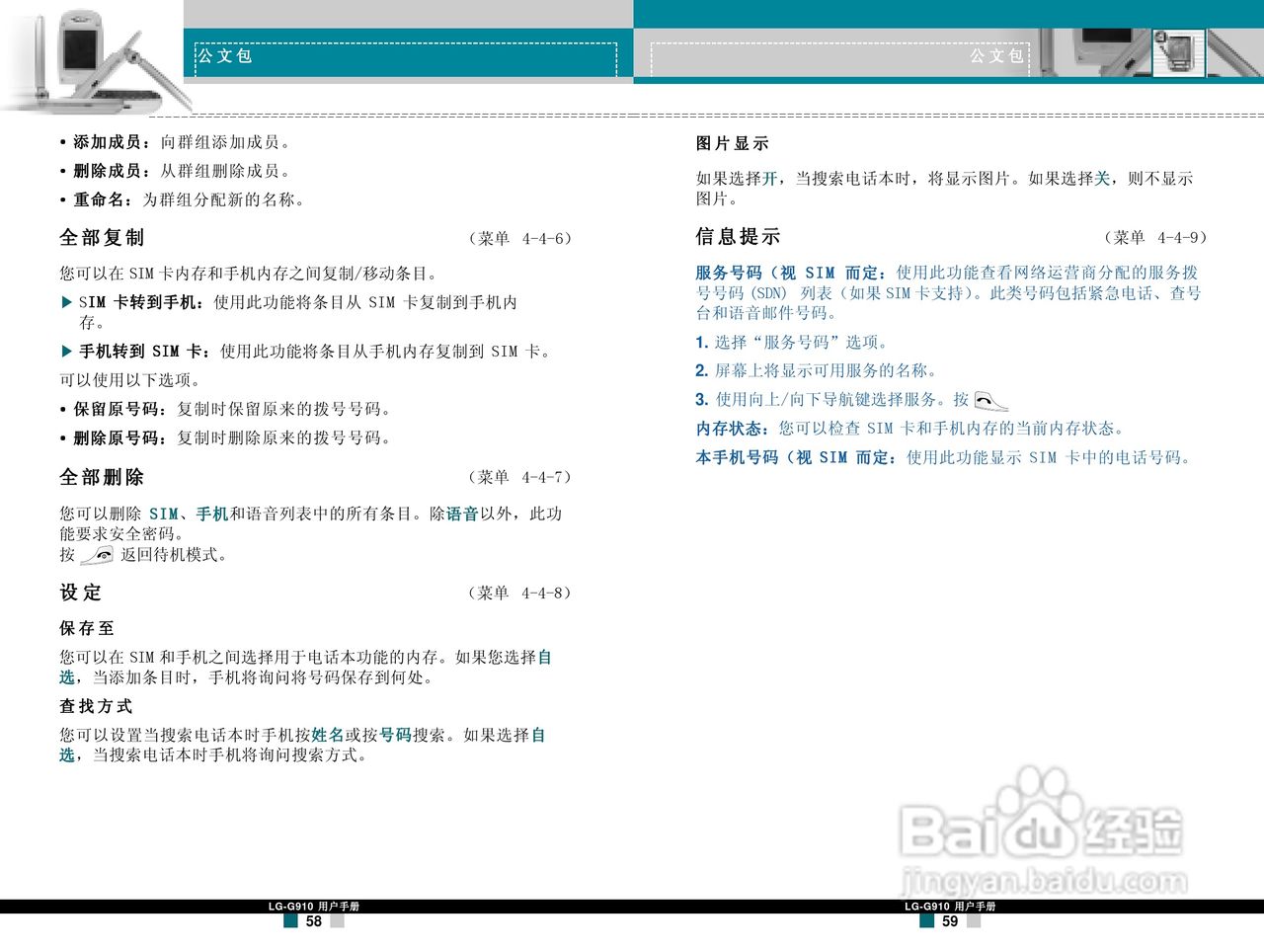Viewport: 1264px width, 952px height.
Task: Click the line 可以使用以下选项
Action: point(130,380)
